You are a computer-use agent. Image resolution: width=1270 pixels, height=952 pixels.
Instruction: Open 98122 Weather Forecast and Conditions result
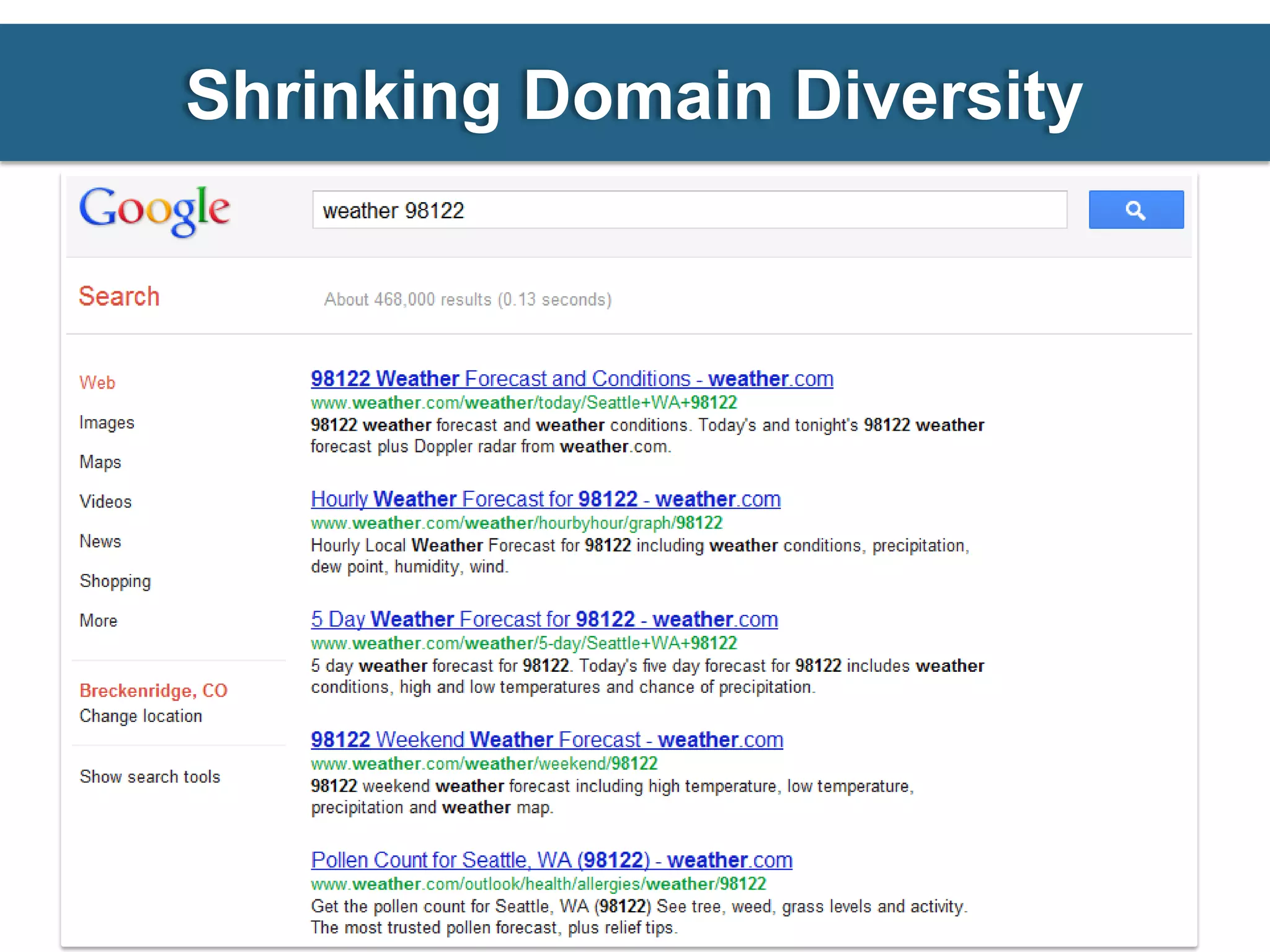click(572, 379)
